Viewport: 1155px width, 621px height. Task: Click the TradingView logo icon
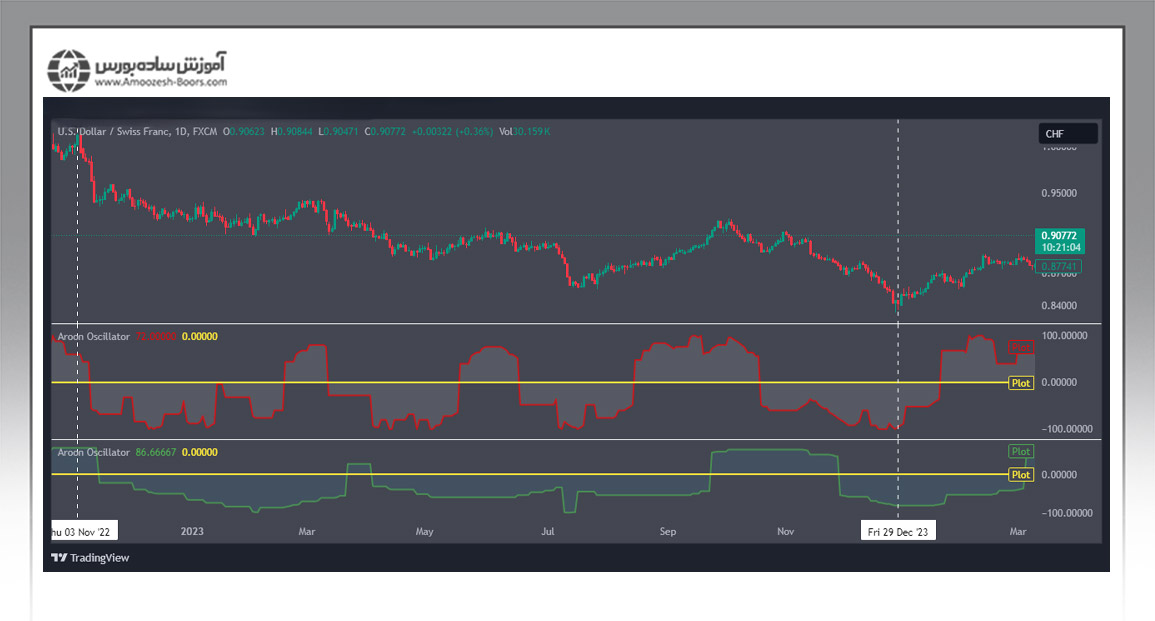pos(59,558)
